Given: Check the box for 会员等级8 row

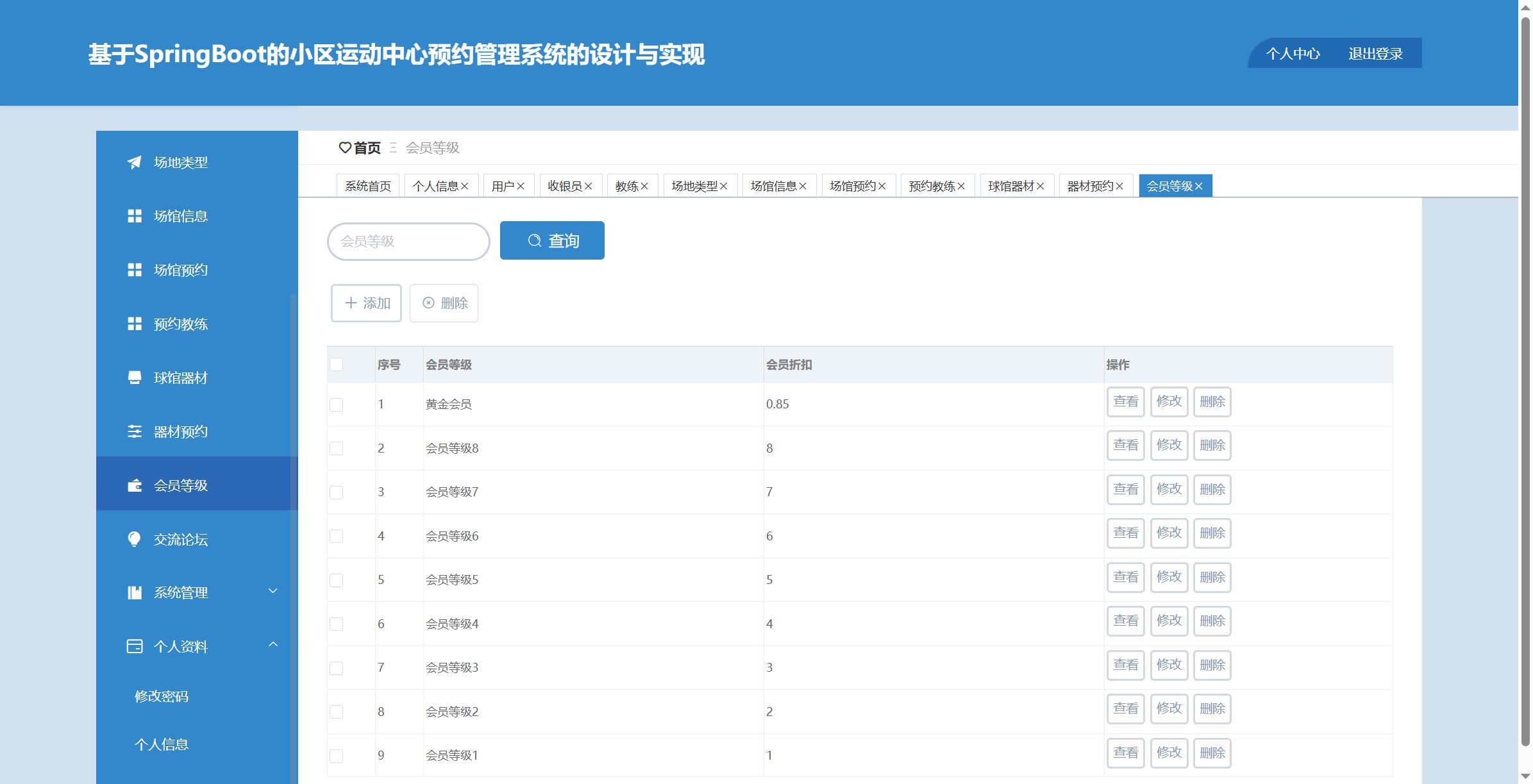Looking at the screenshot, I should coord(336,448).
